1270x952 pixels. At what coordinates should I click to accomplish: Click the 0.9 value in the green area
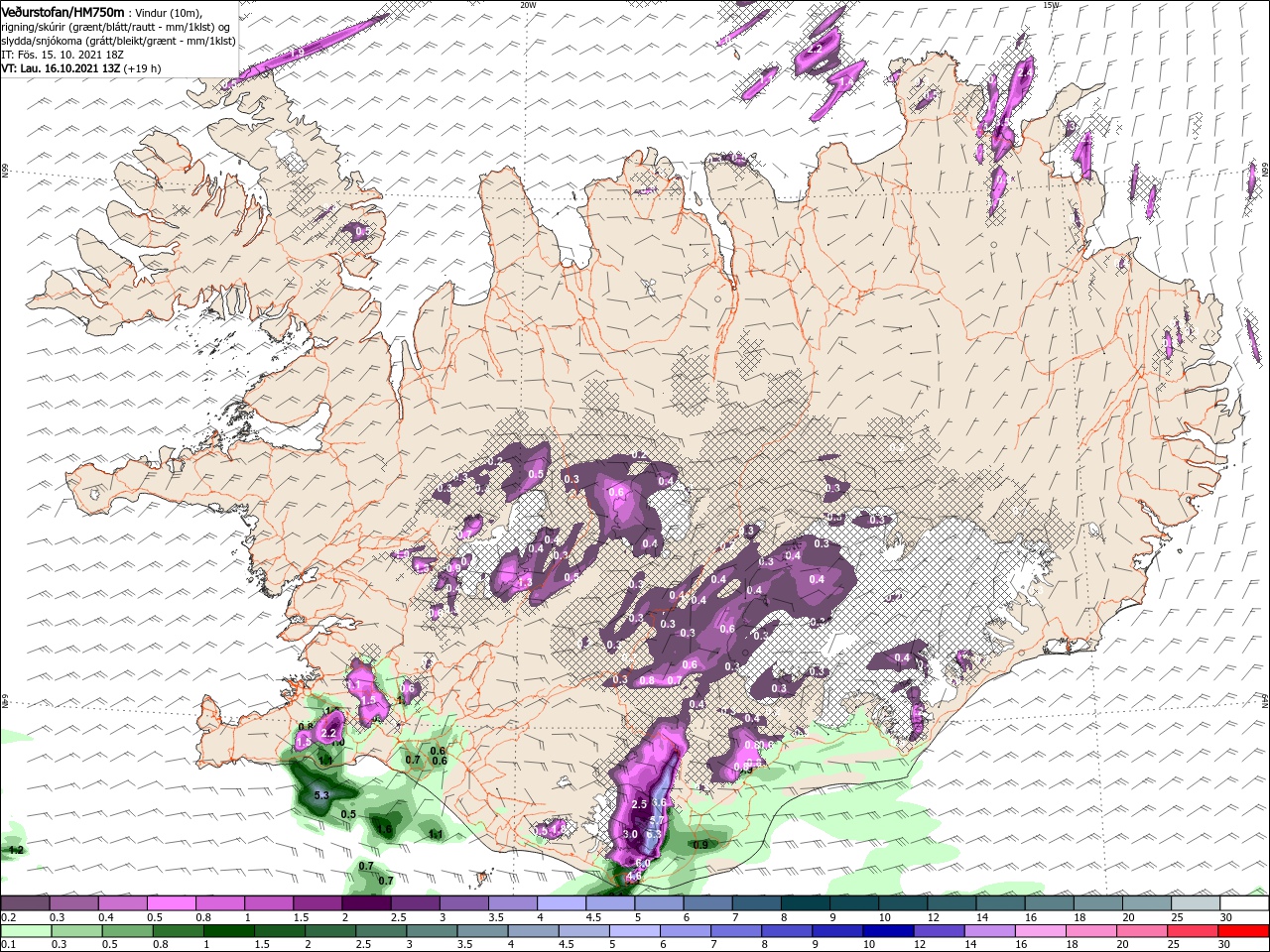tap(699, 845)
